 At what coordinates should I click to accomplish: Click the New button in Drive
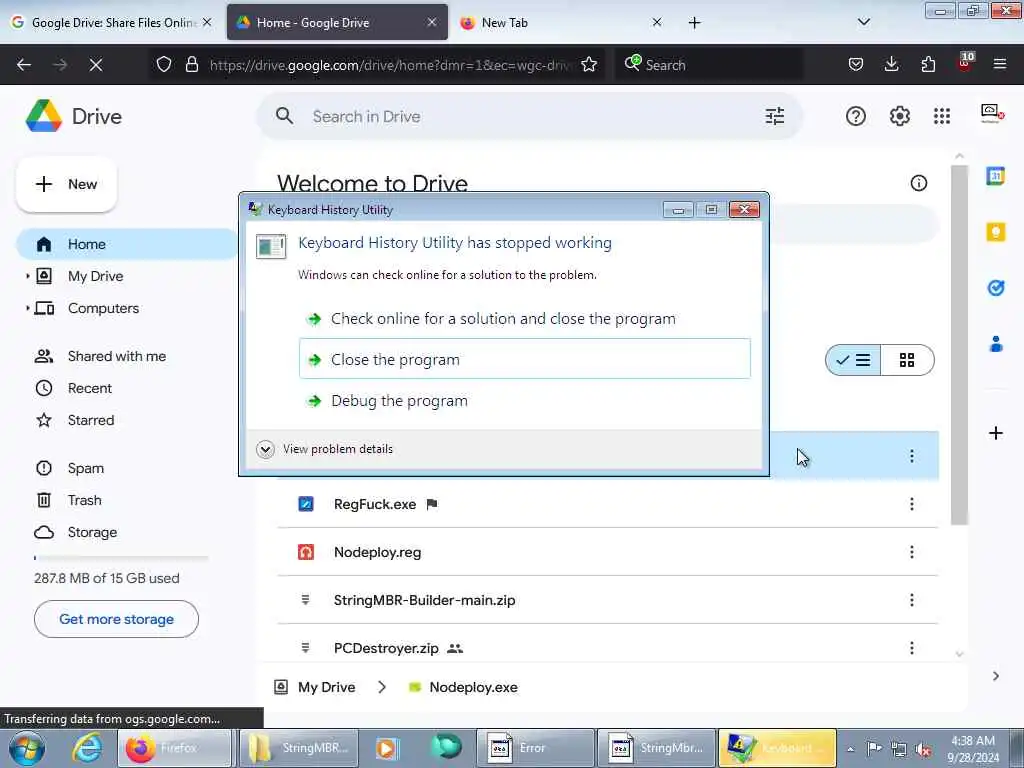(66, 184)
